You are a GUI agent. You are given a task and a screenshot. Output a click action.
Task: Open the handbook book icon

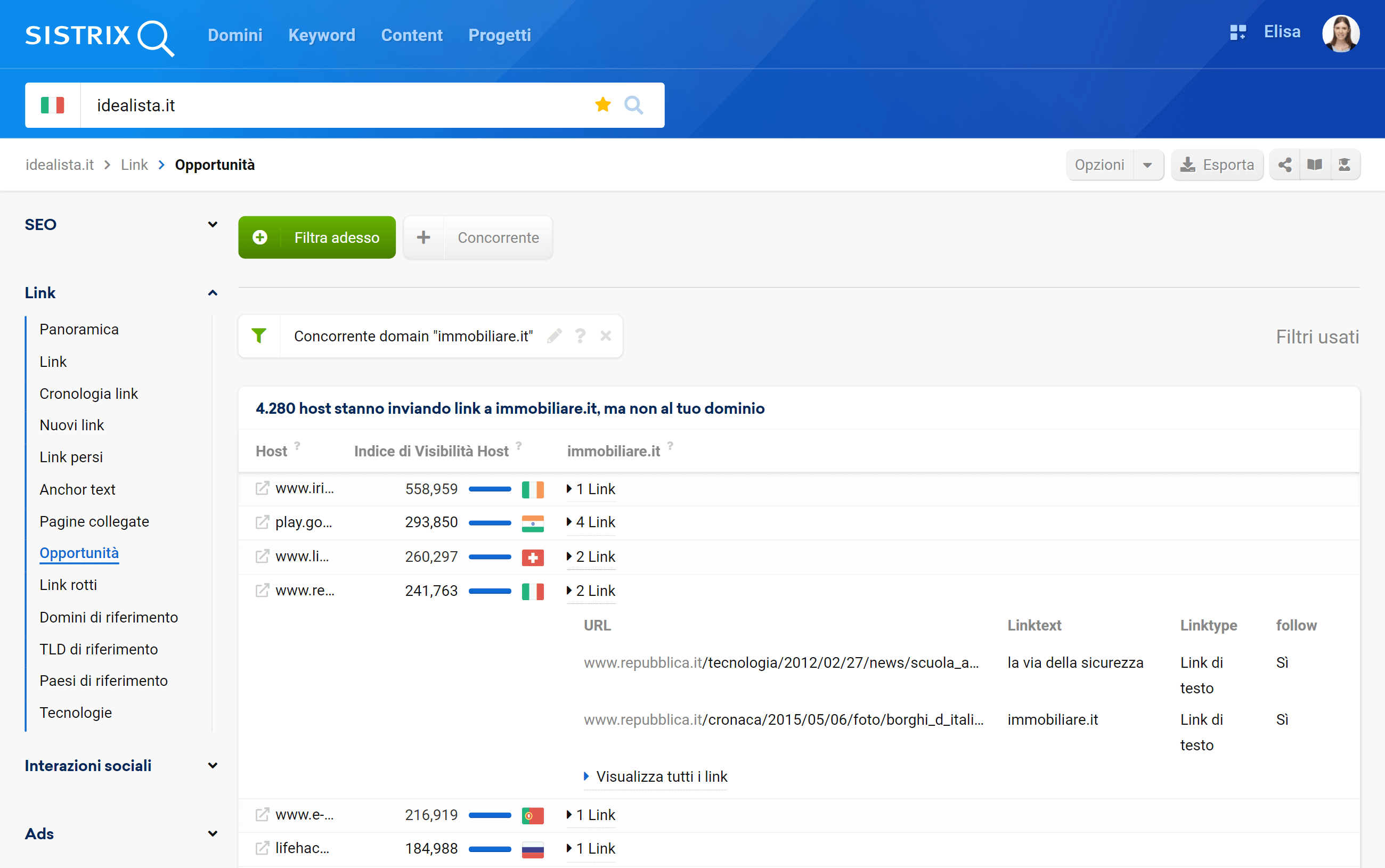1314,165
